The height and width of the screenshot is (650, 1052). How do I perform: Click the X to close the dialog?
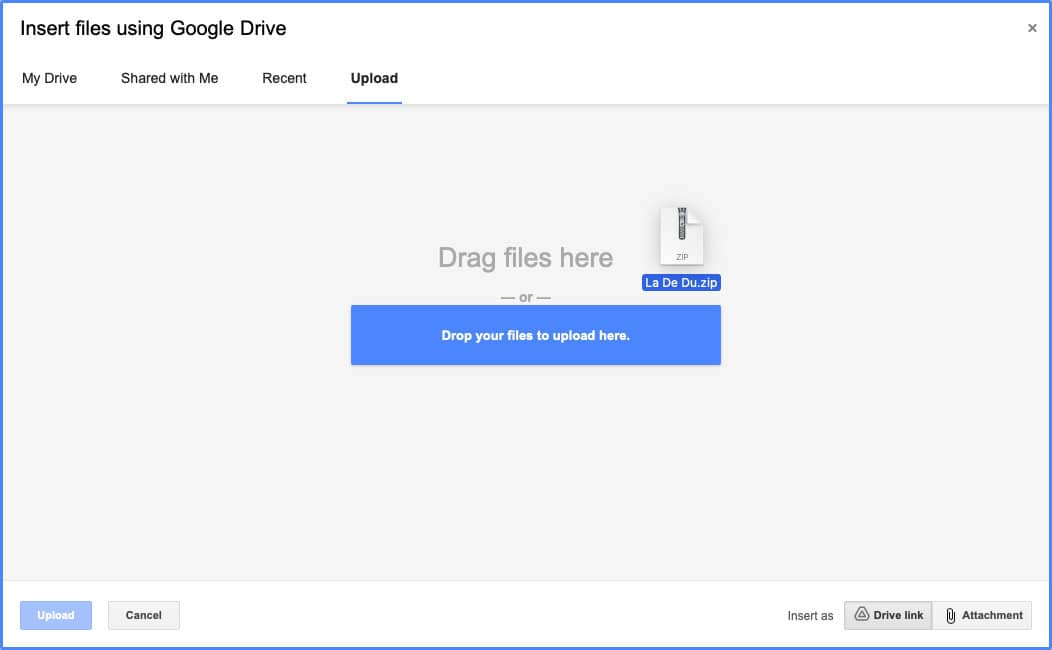coord(1032,28)
